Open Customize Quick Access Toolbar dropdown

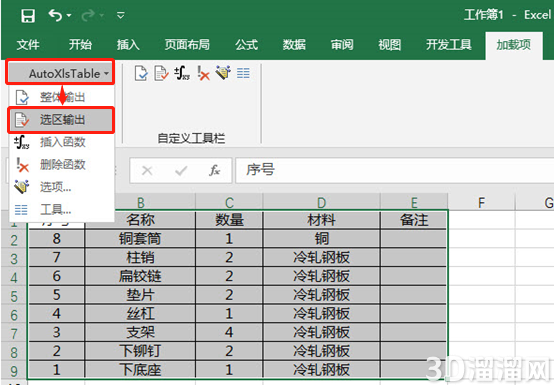tap(120, 16)
